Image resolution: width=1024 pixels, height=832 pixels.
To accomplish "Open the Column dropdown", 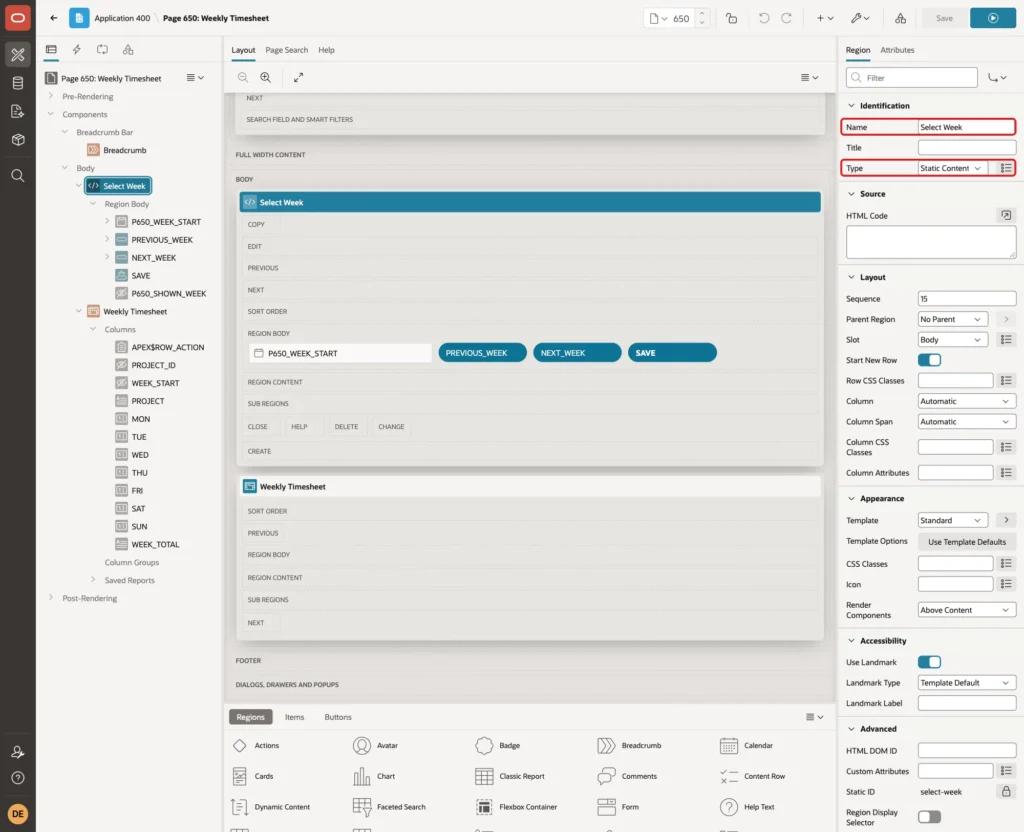I will 967,401.
